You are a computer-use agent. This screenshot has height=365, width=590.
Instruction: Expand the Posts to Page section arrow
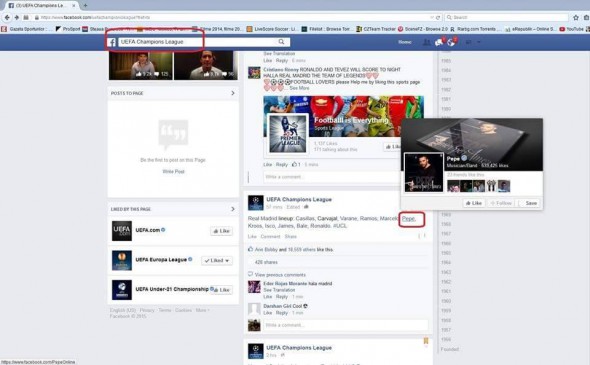pos(233,93)
